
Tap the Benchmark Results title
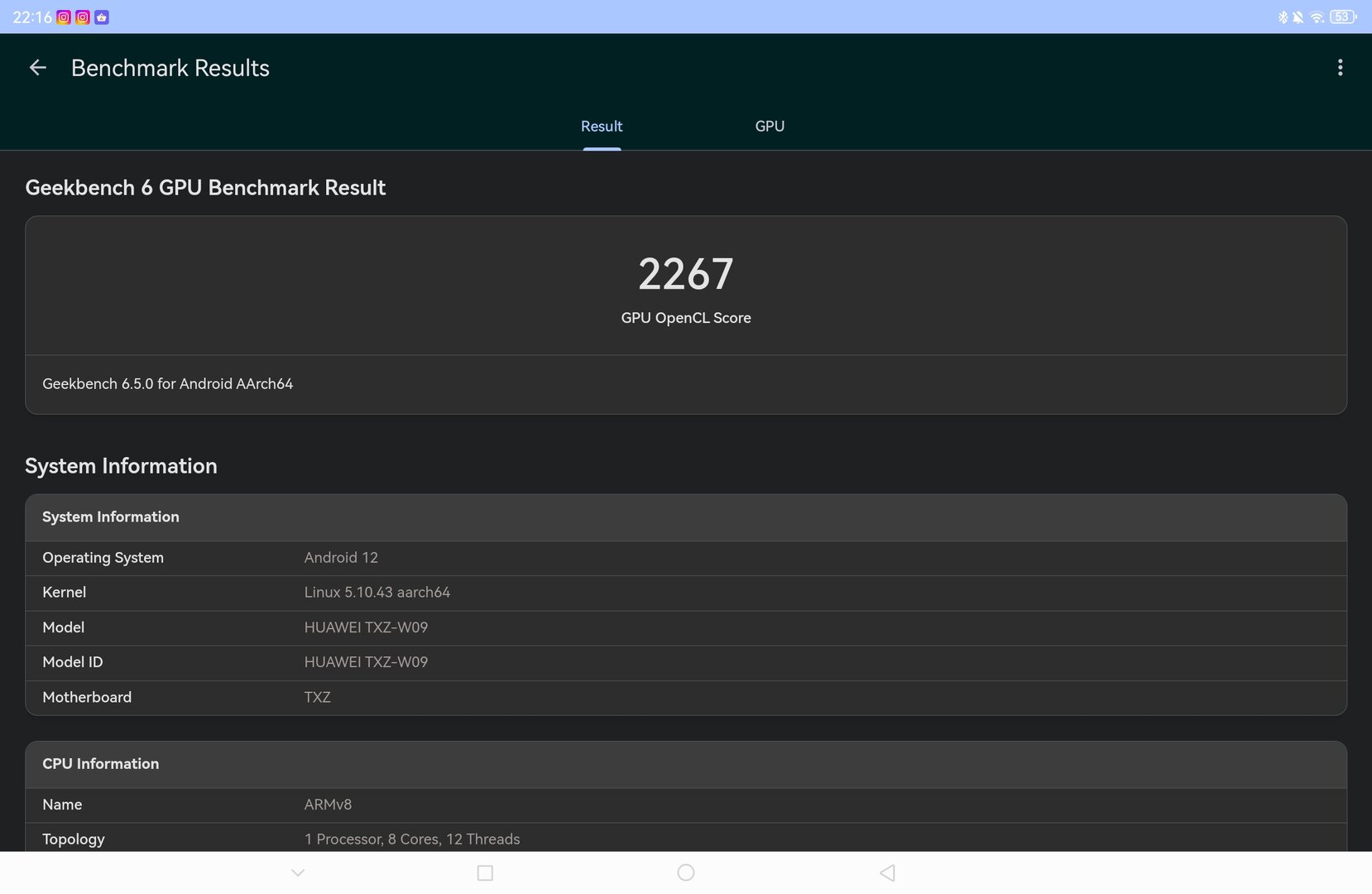coord(170,68)
